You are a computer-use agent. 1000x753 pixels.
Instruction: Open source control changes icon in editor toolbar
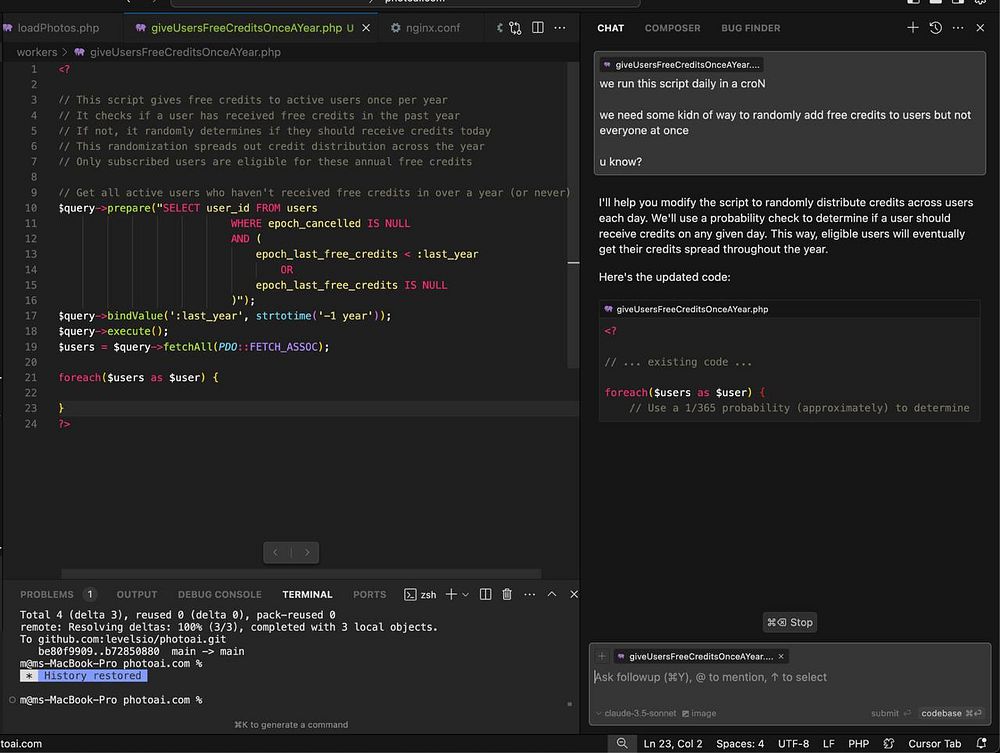515,28
